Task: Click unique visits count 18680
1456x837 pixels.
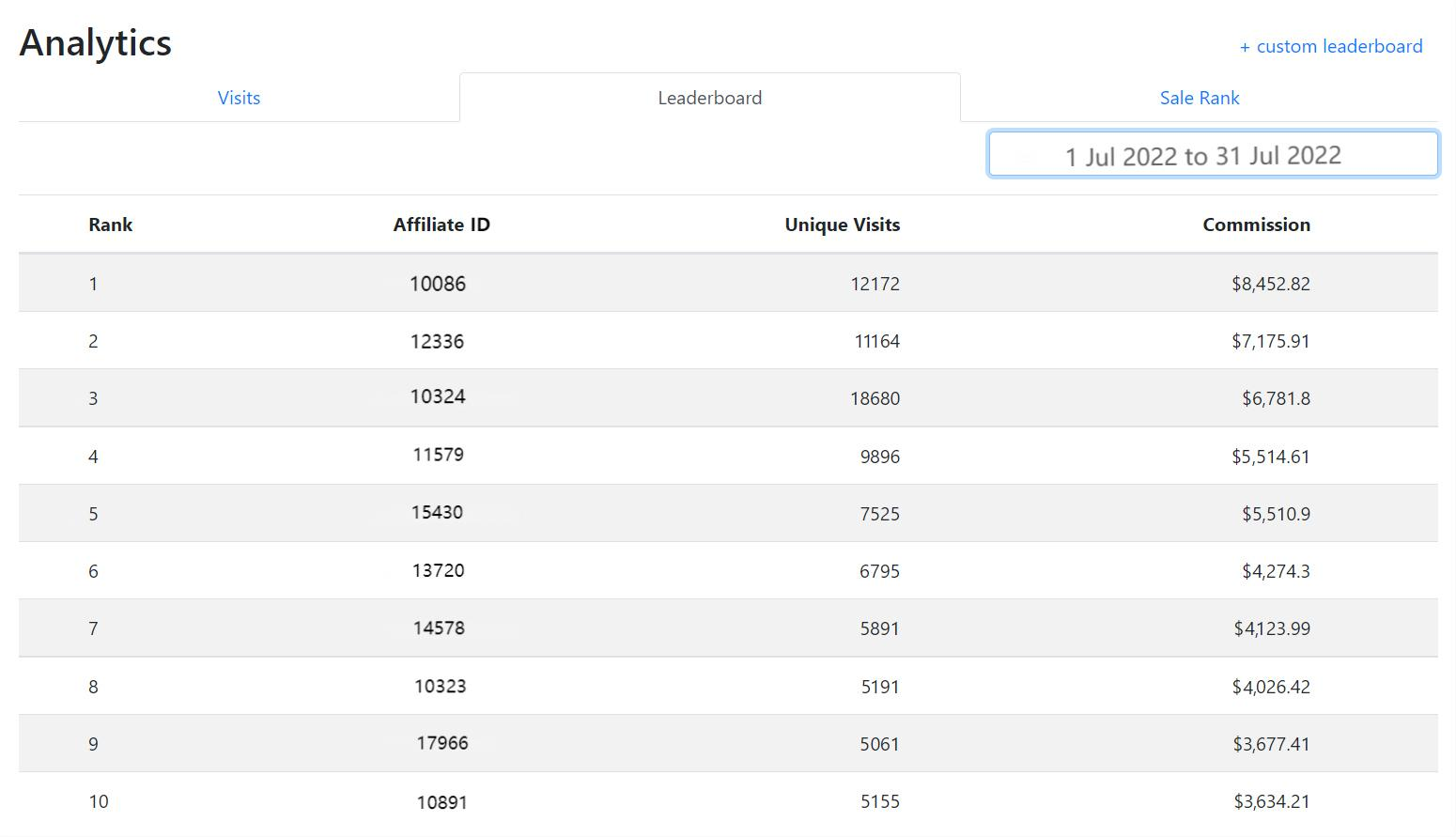Action: pos(875,398)
